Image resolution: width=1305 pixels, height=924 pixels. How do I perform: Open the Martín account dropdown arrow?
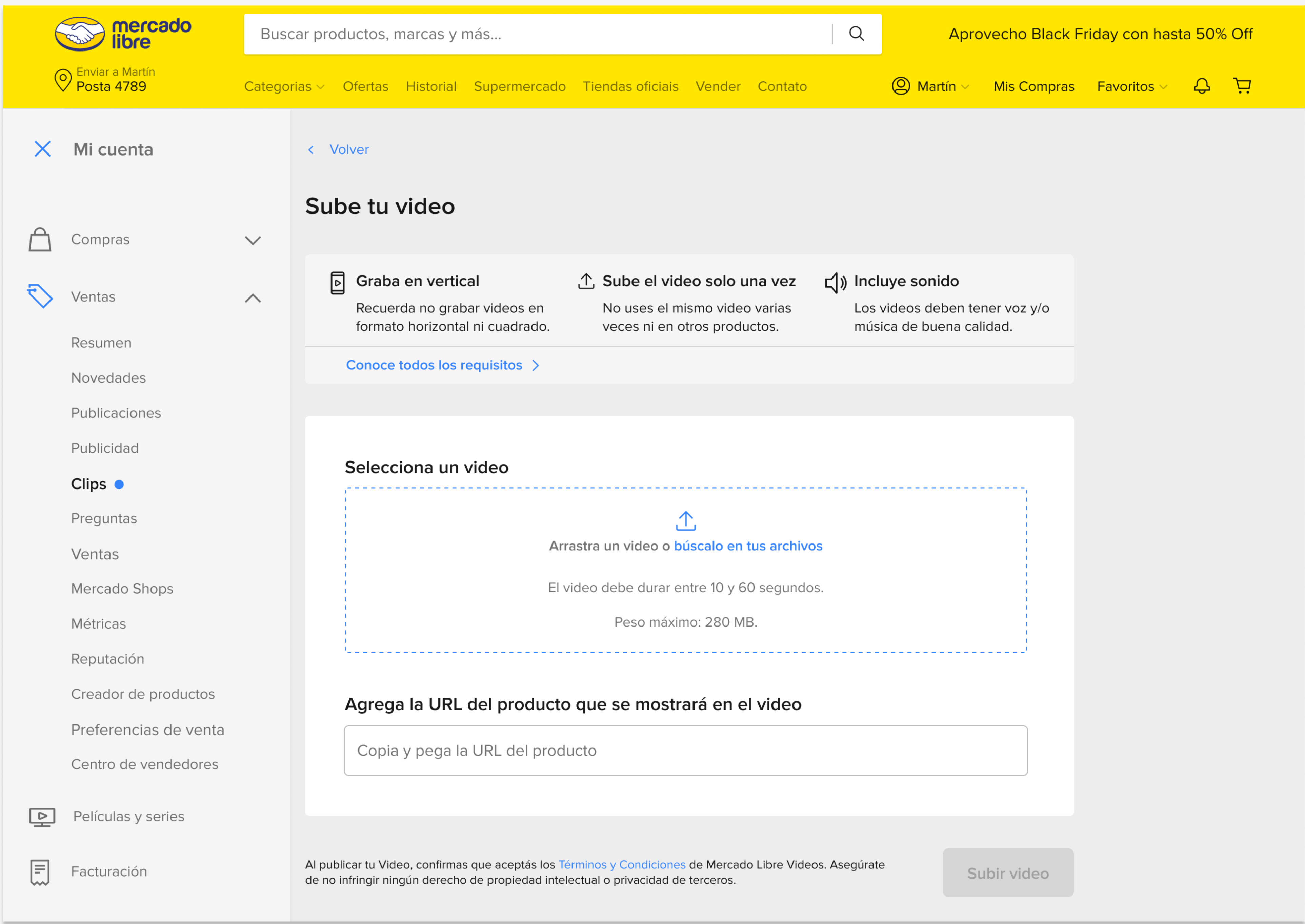coord(965,87)
